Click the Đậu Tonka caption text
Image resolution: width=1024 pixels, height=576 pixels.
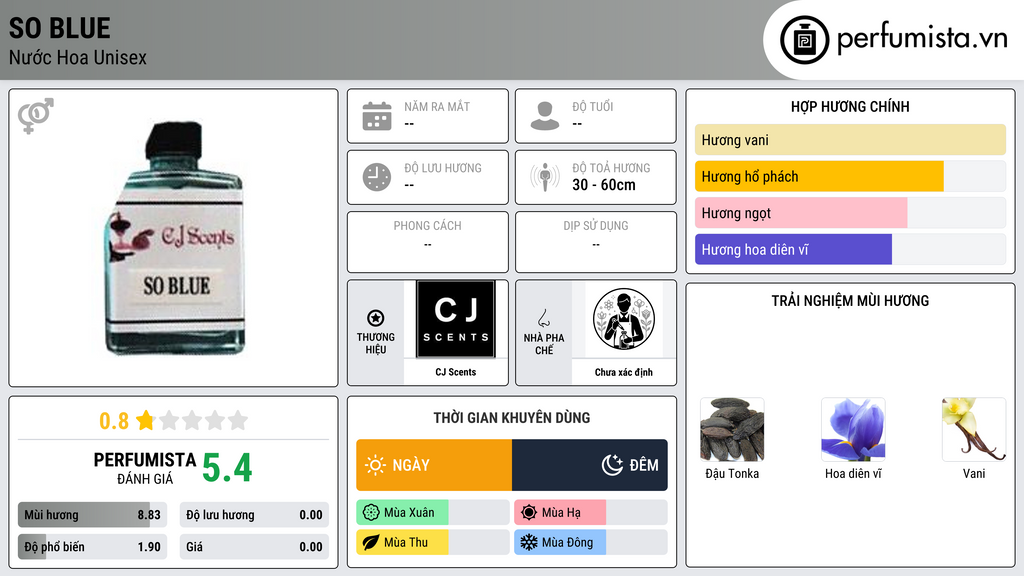click(x=732, y=473)
